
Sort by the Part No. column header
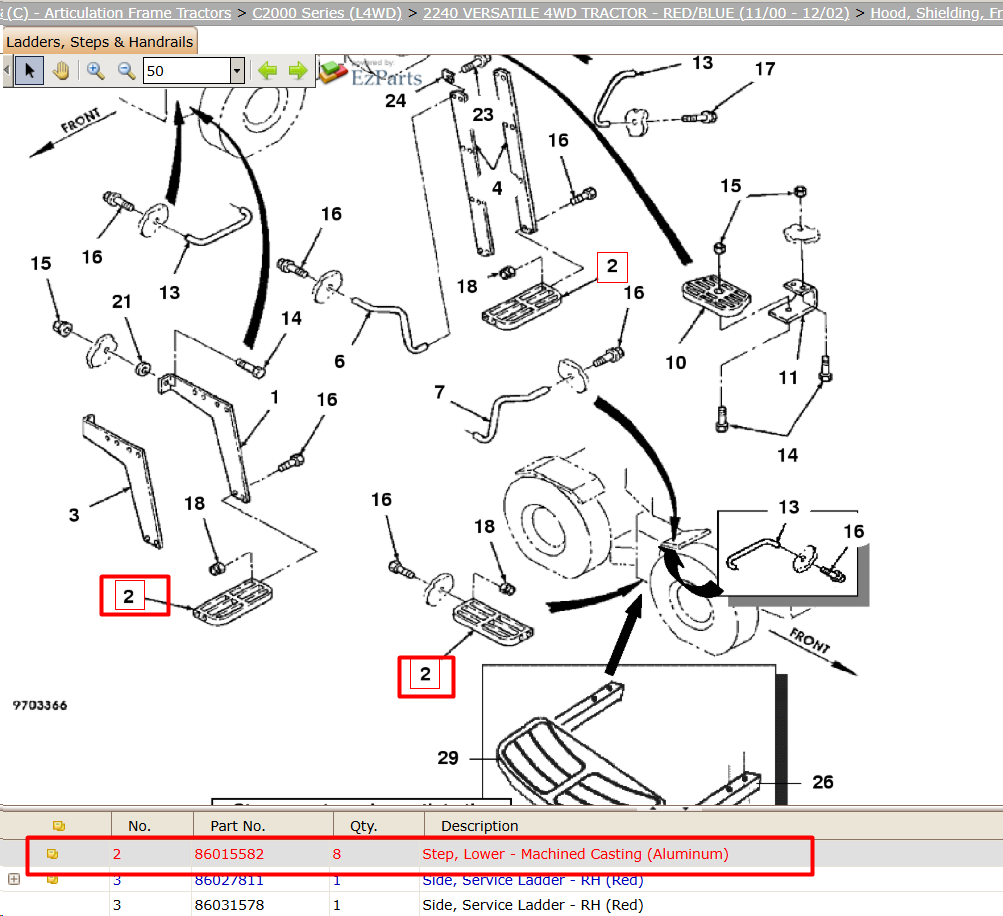pyautogui.click(x=237, y=826)
